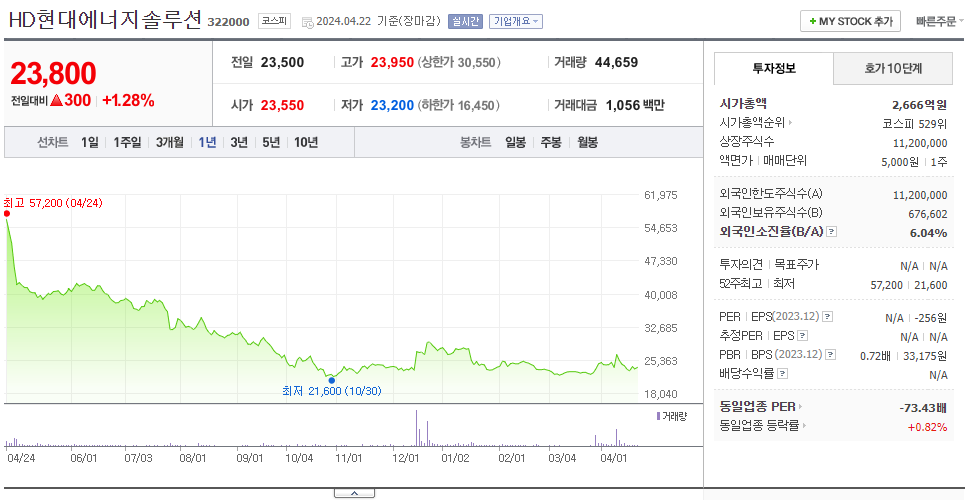This screenshot has height=500, width=968.
Task: Click the 투자의견 label
Action: (x=741, y=265)
